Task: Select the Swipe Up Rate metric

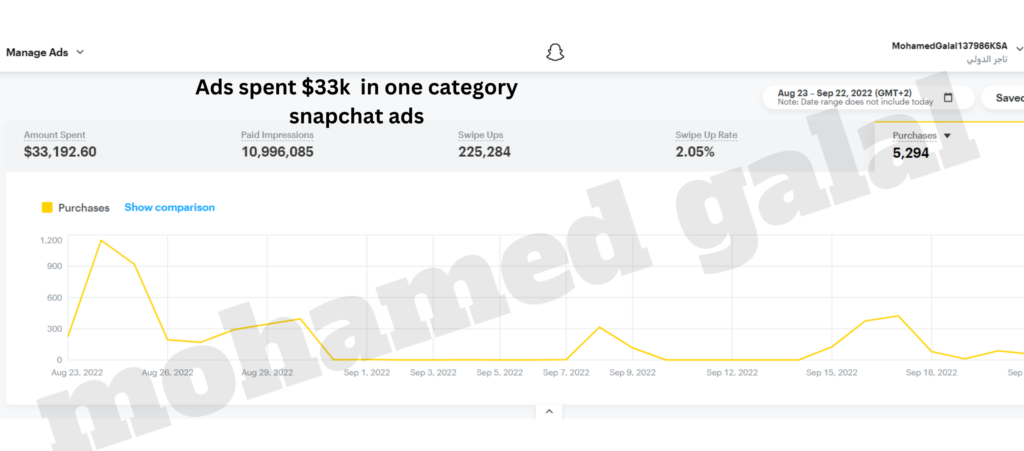Action: coord(706,144)
